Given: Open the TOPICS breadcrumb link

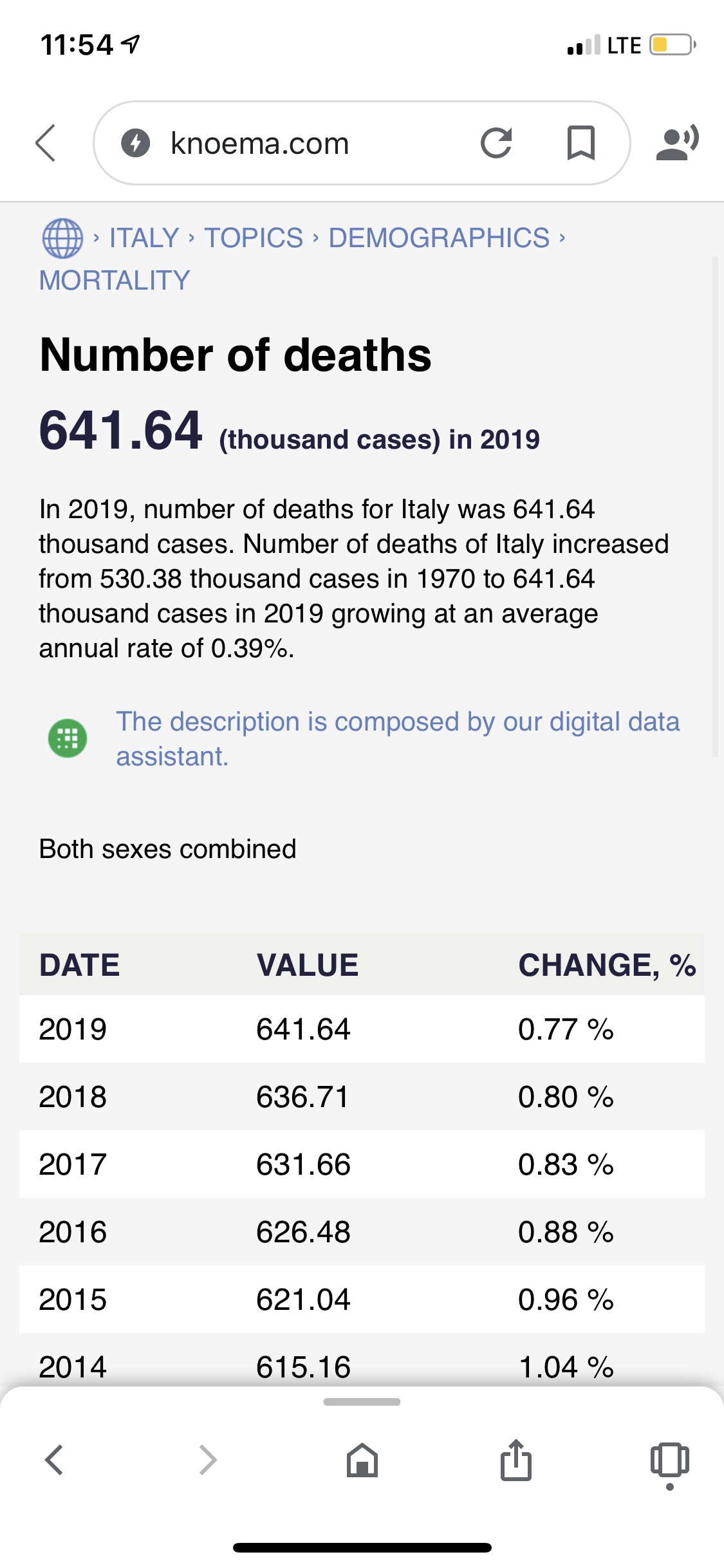Looking at the screenshot, I should 254,238.
